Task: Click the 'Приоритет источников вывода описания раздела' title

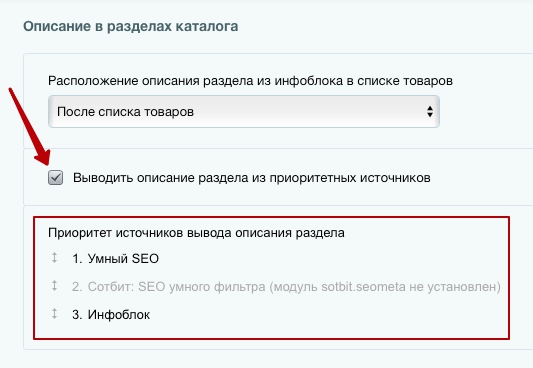Action: pyautogui.click(x=196, y=233)
